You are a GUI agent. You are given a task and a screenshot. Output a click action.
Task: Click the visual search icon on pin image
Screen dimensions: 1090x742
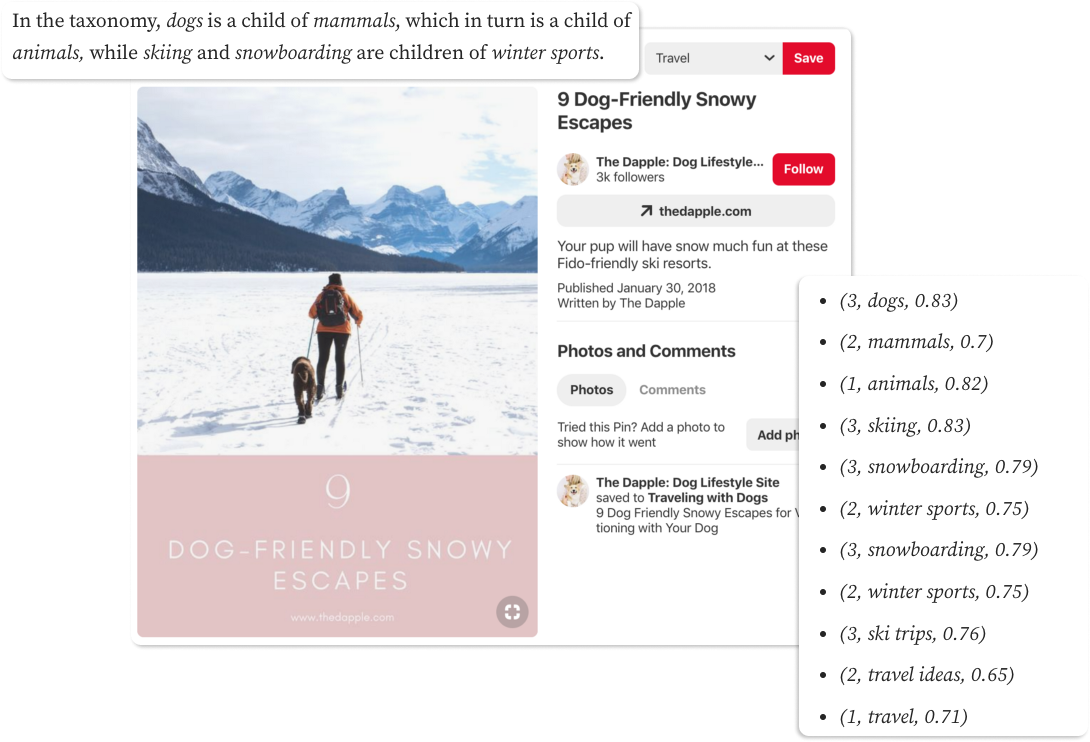point(512,612)
